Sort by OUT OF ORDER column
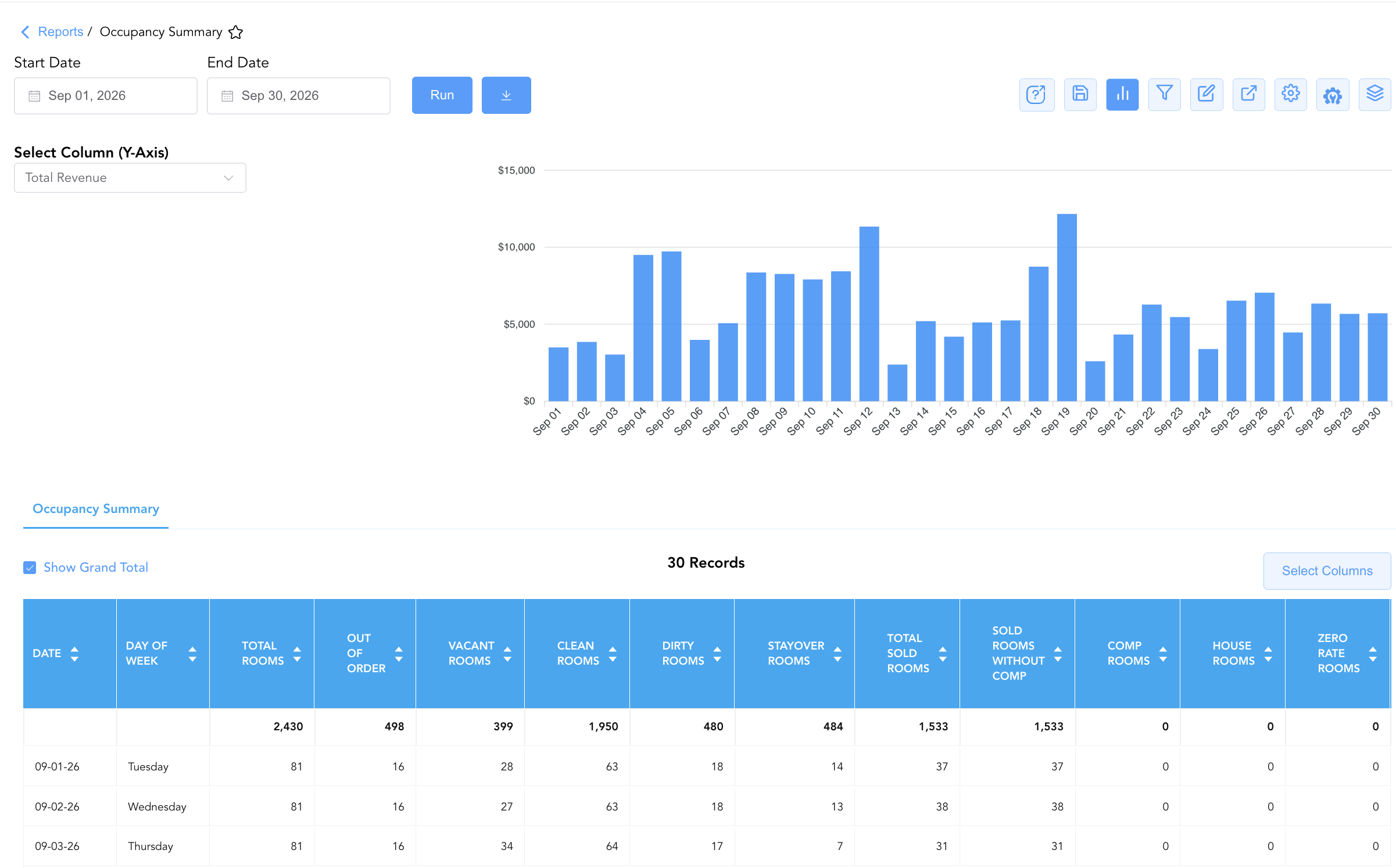Screen dimensions: 1396x868 (399, 654)
